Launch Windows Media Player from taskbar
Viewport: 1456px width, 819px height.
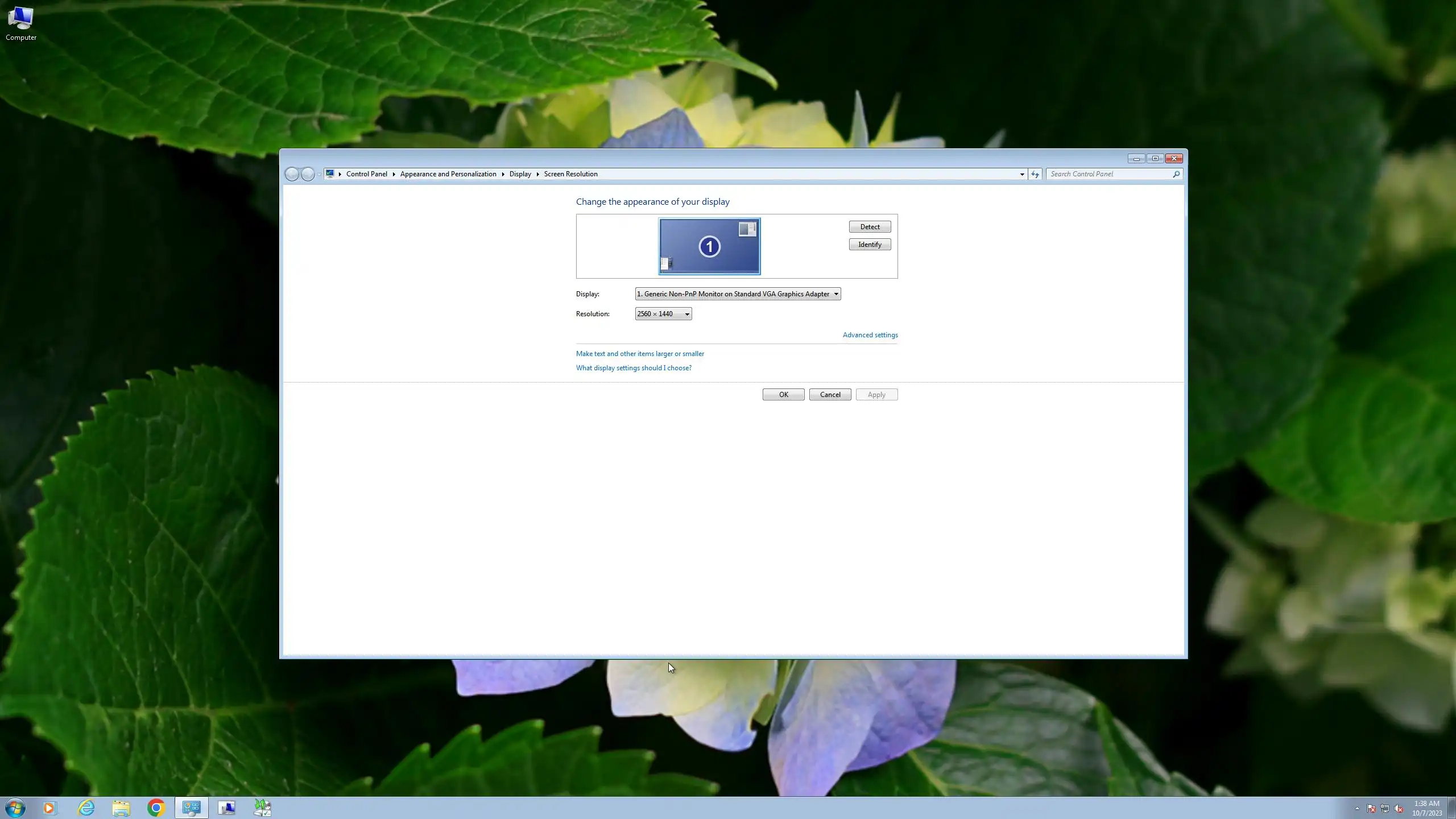(50, 808)
